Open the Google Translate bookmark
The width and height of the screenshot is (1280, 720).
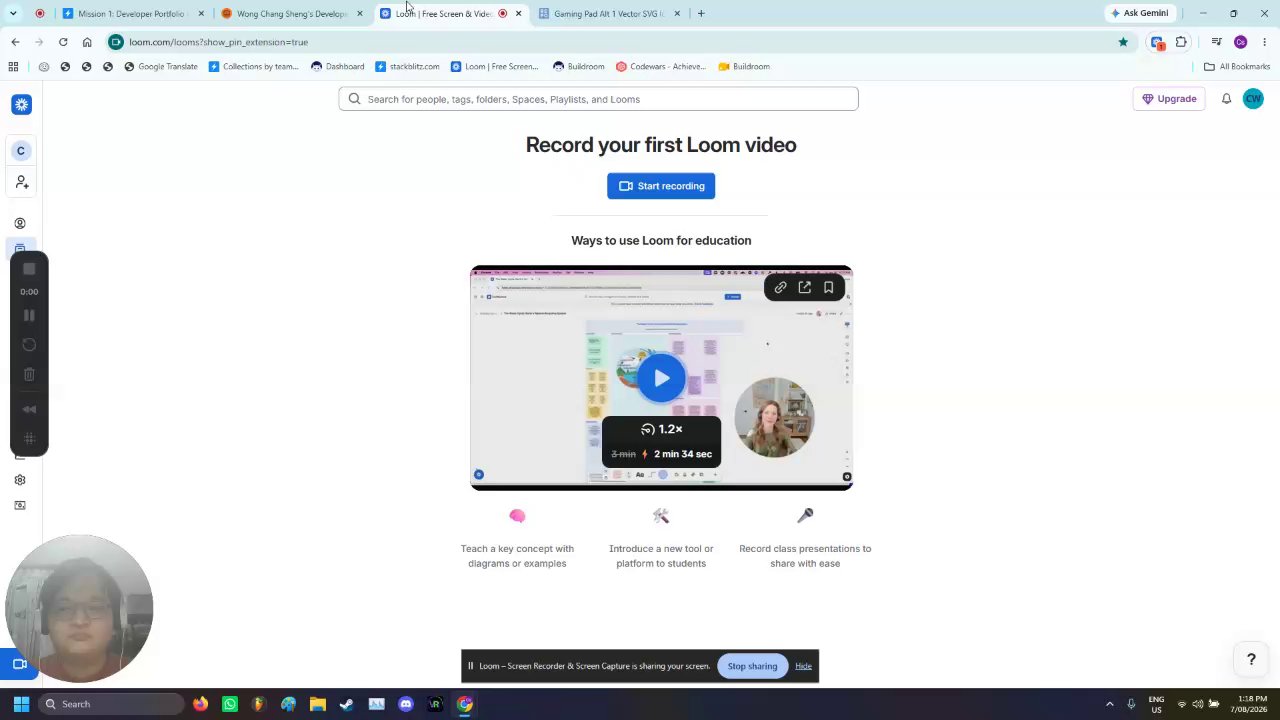[x=161, y=67]
